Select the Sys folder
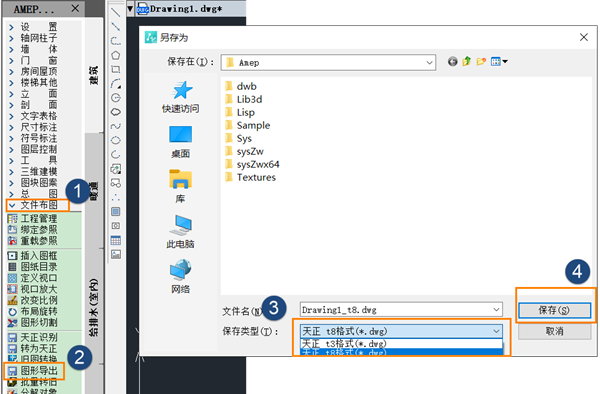The height and width of the screenshot is (394, 600). (238, 138)
